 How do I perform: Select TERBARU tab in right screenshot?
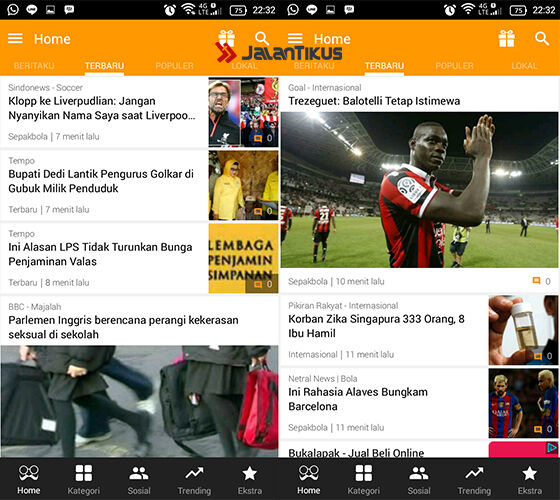tap(384, 66)
